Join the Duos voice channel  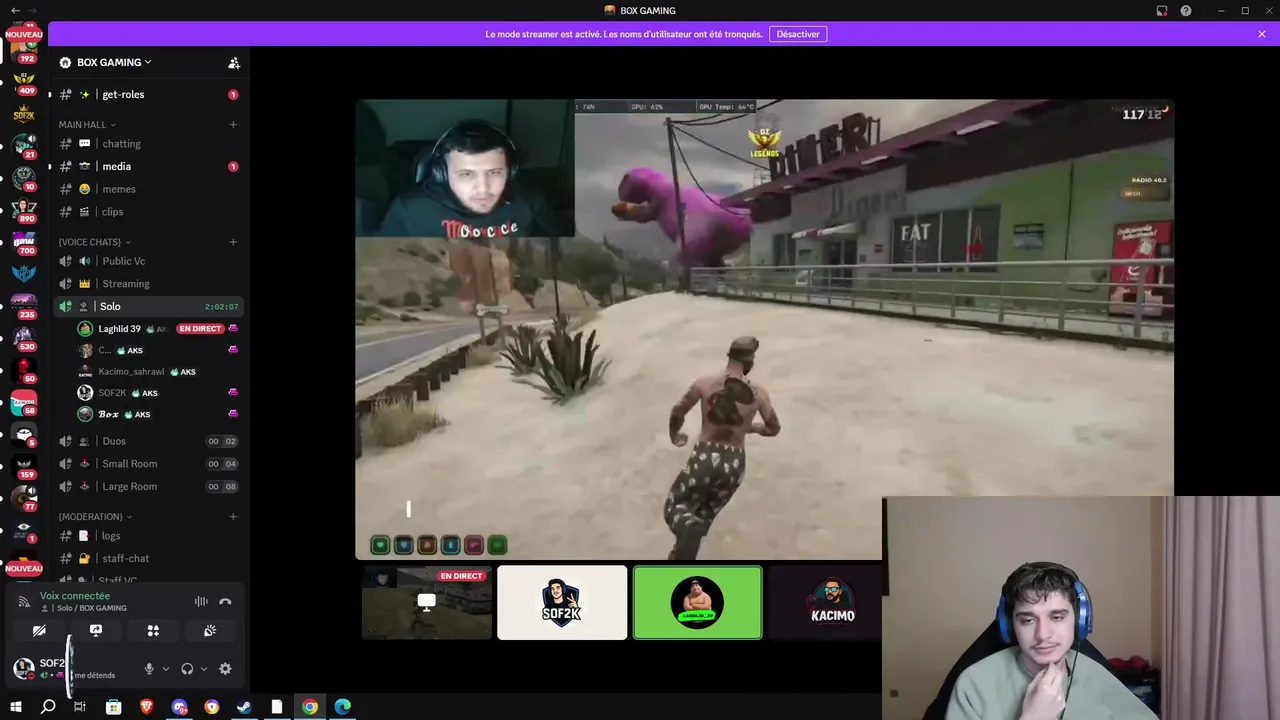148,441
